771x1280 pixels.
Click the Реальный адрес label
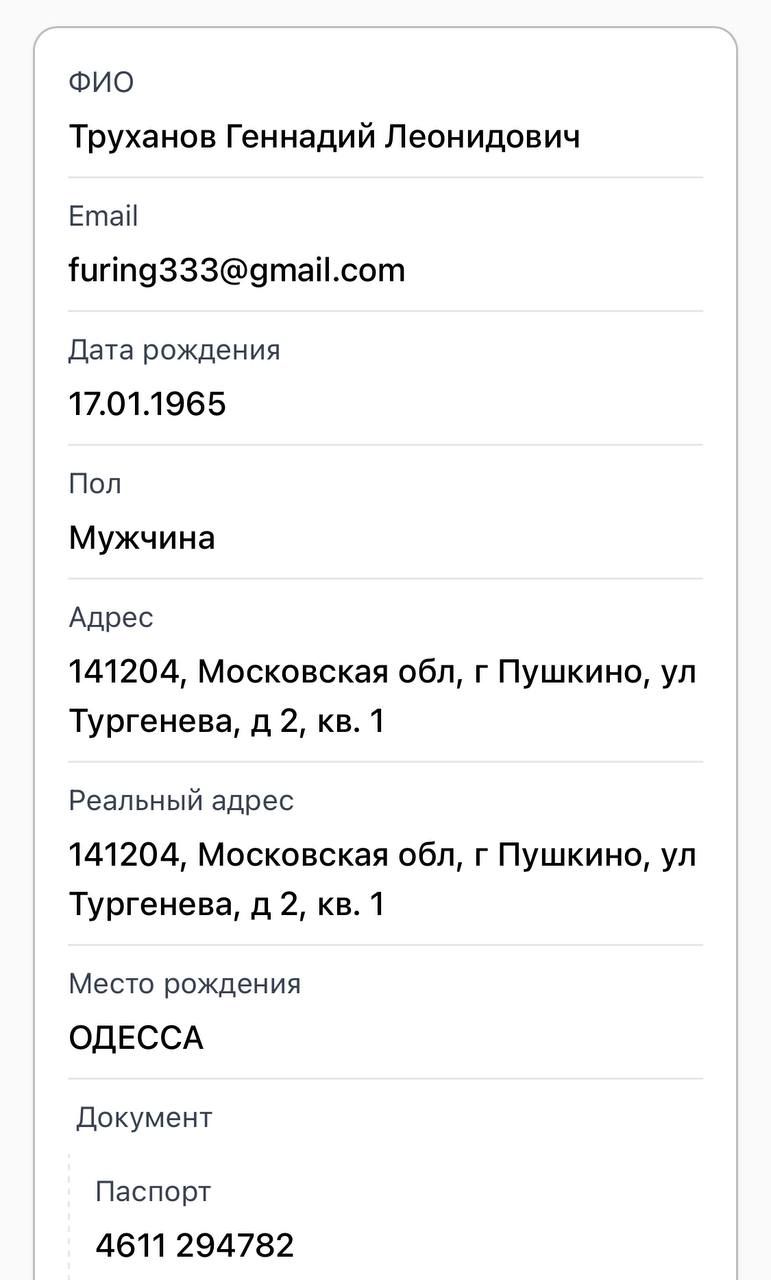[181, 800]
